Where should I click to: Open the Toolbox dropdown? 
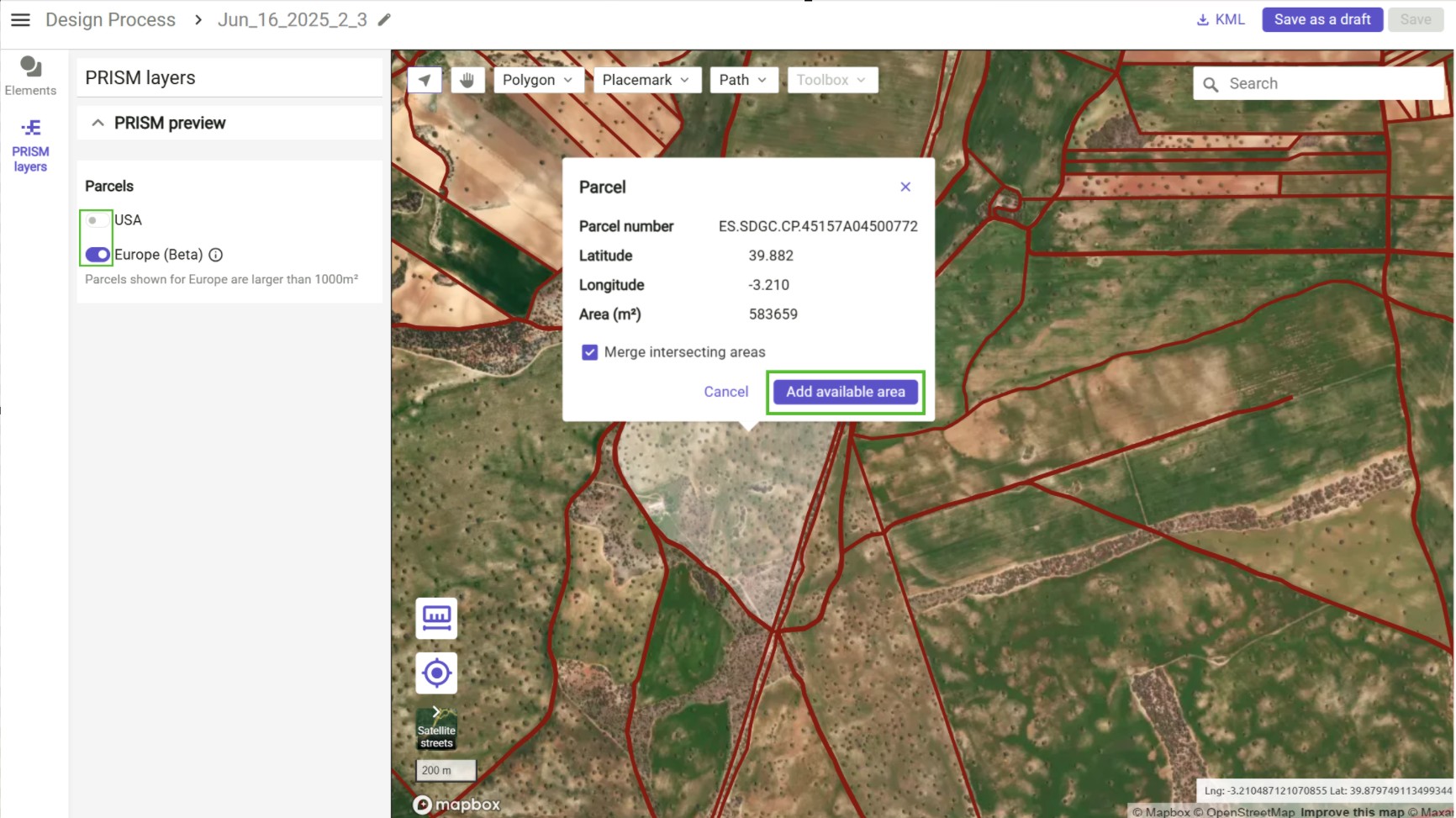click(832, 80)
